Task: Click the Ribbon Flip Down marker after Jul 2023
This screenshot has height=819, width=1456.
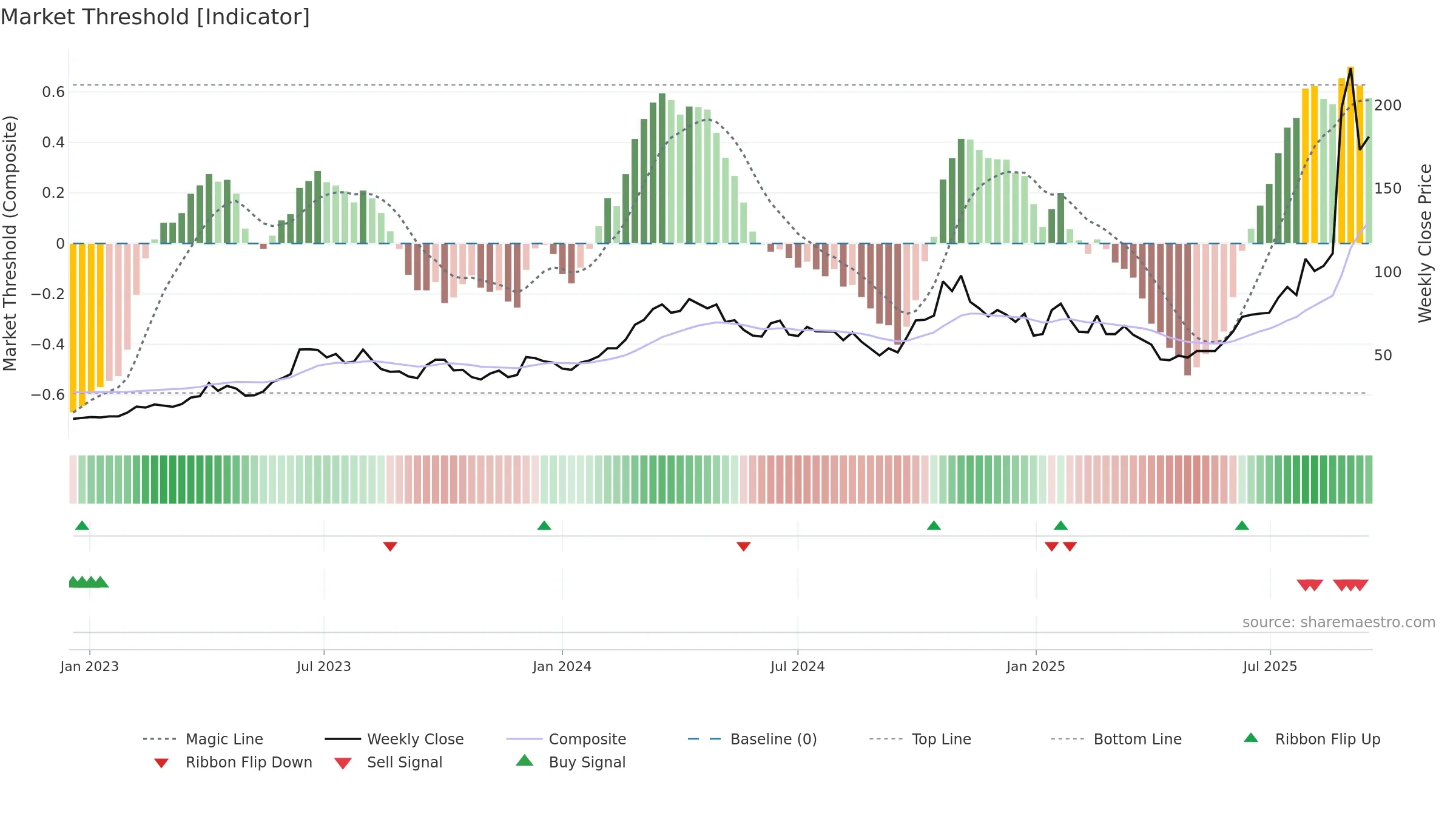Action: (x=390, y=547)
